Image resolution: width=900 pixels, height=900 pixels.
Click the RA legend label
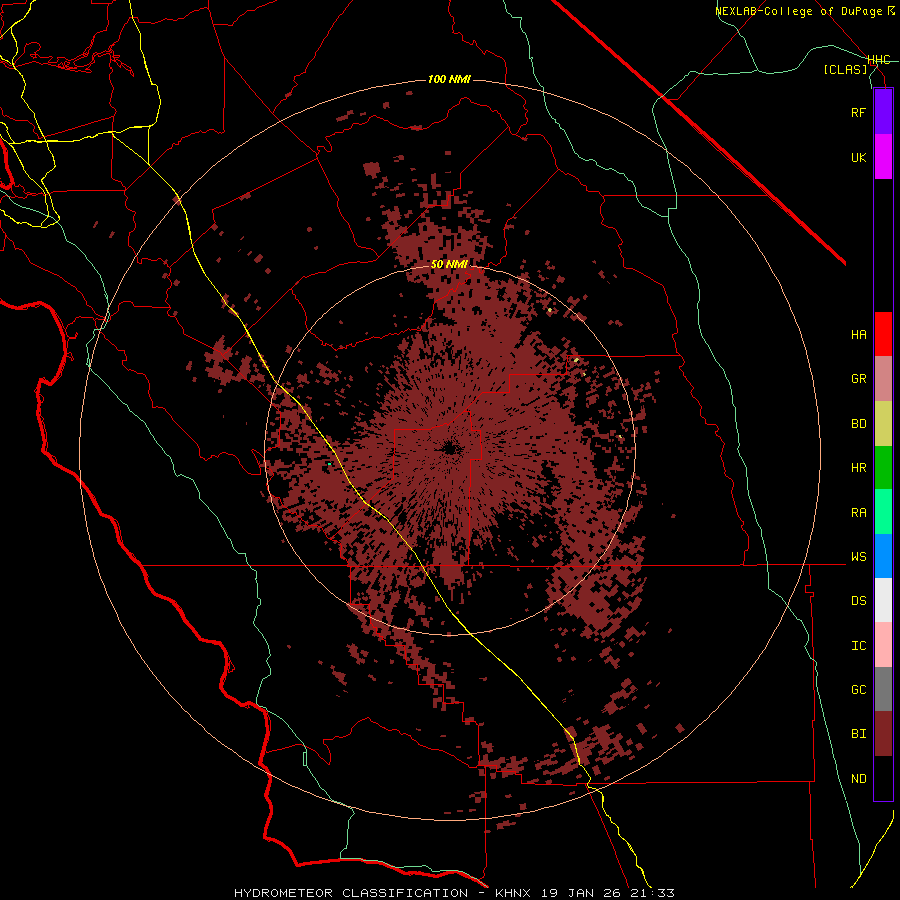coord(858,513)
